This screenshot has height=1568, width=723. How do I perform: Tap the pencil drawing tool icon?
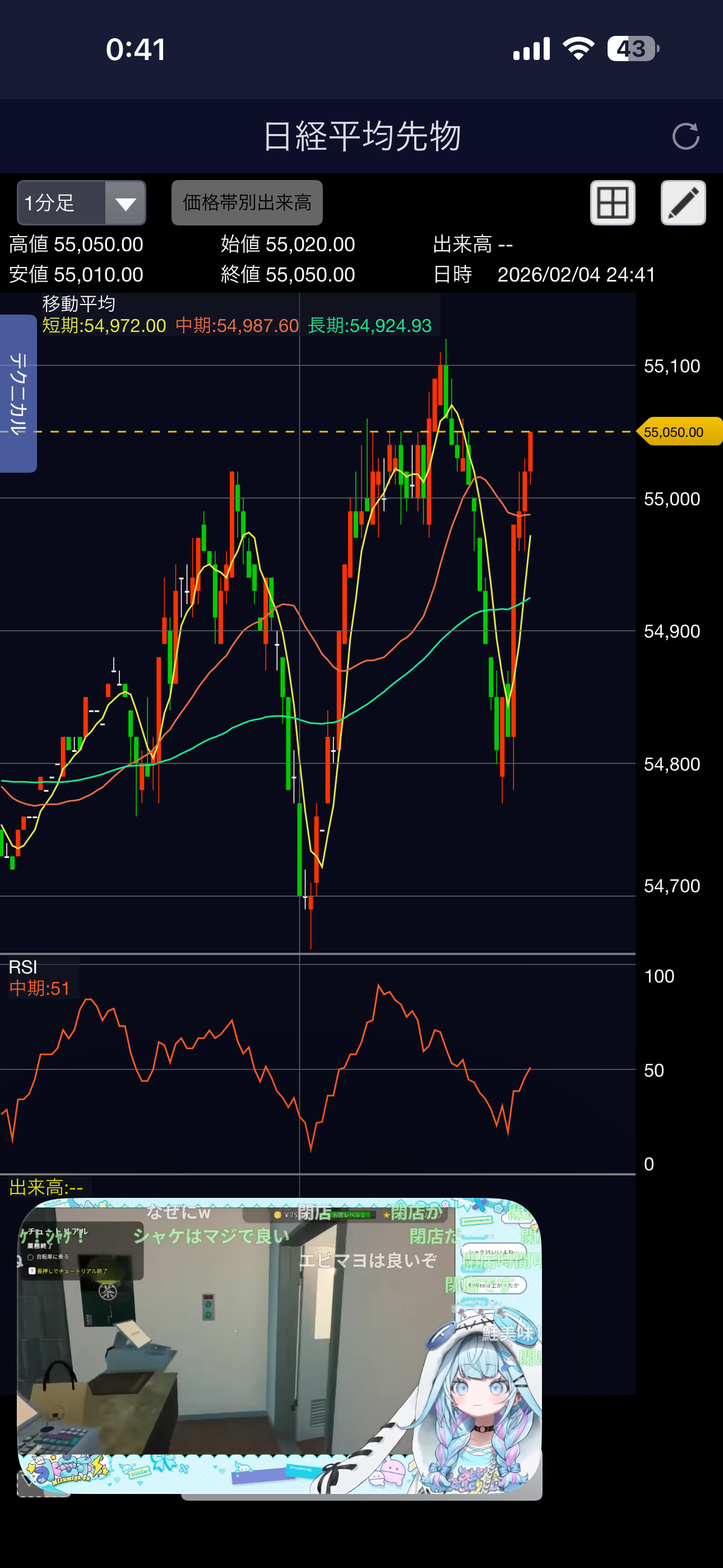coord(683,202)
